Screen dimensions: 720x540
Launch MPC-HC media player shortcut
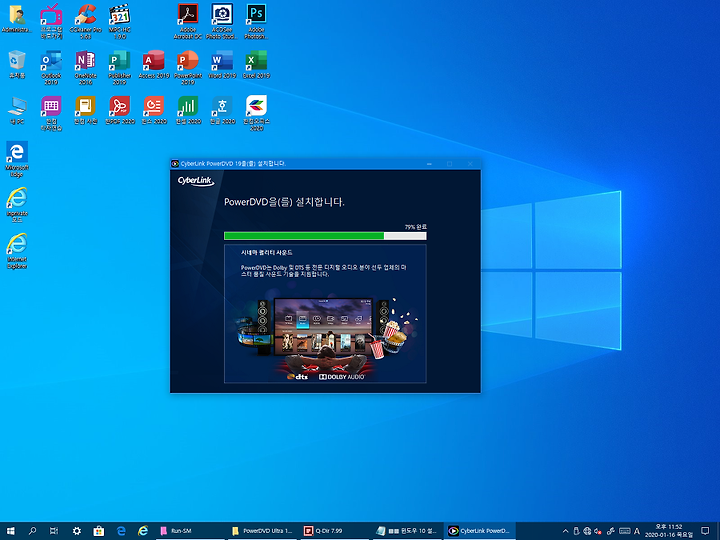click(x=119, y=21)
